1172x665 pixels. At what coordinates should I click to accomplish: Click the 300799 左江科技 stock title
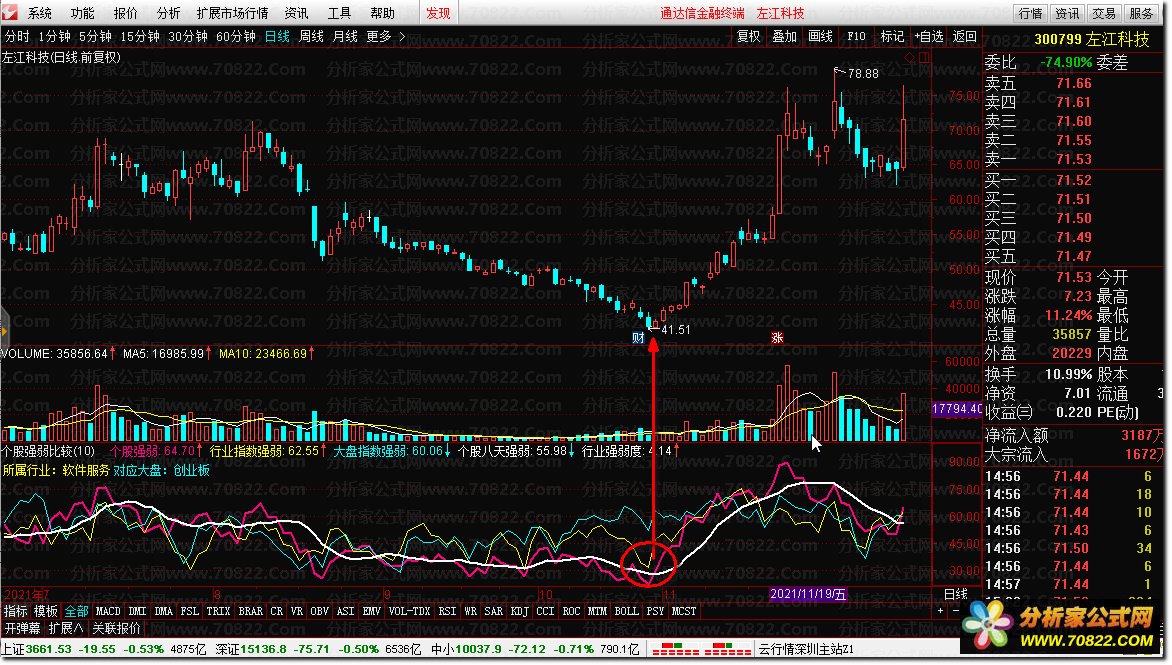click(1091, 40)
